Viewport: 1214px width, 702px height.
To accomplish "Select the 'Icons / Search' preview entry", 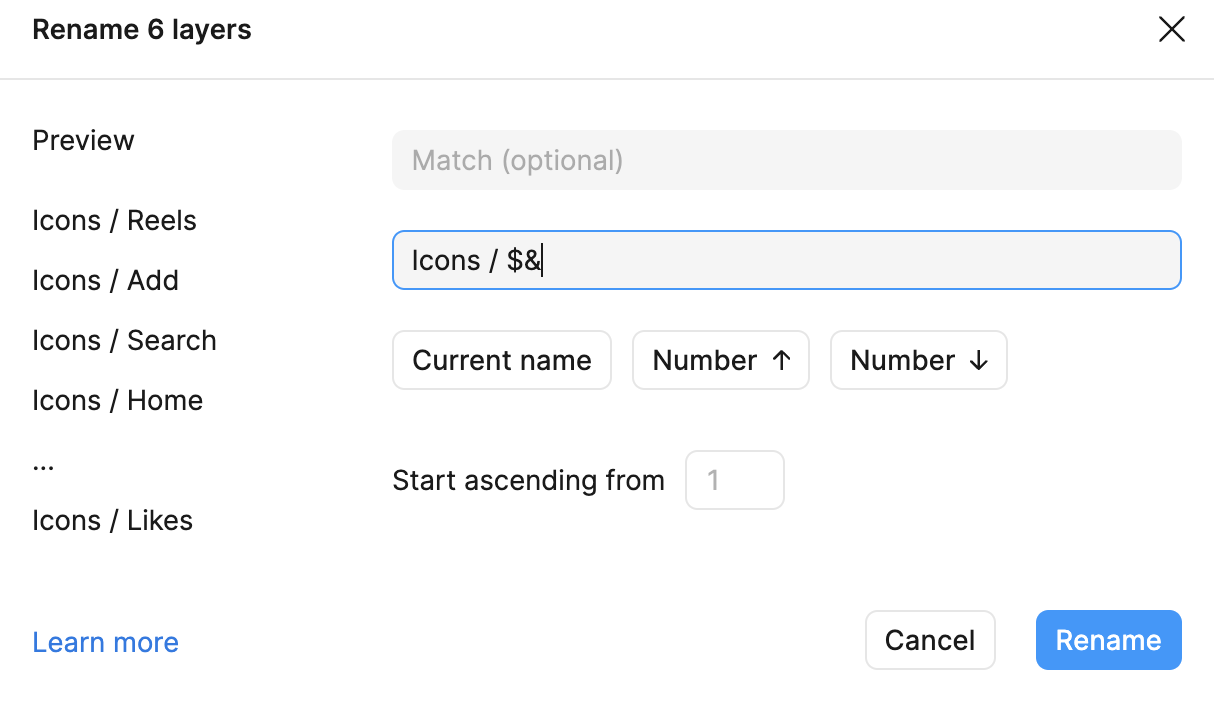I will (x=124, y=340).
